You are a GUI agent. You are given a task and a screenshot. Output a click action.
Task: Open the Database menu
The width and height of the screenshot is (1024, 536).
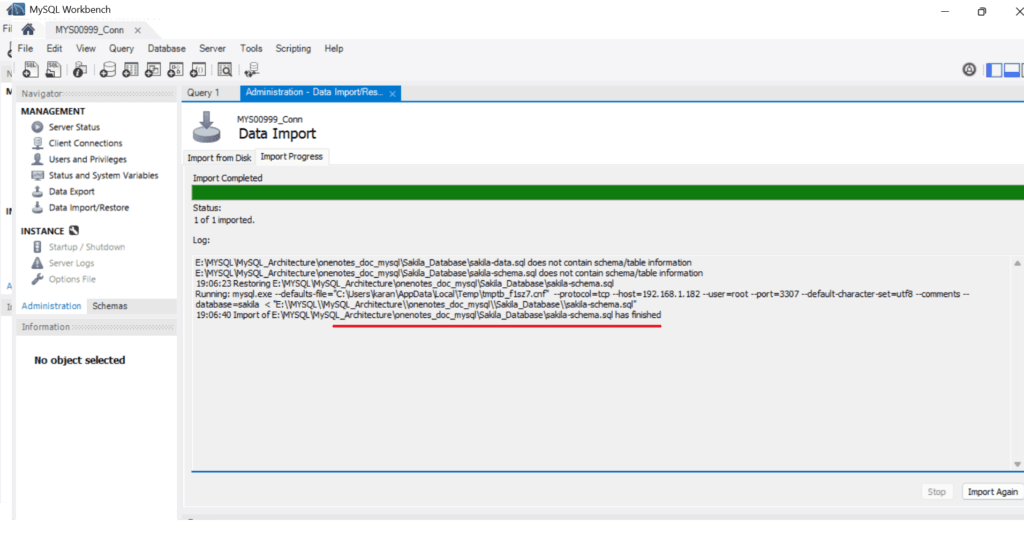(167, 48)
